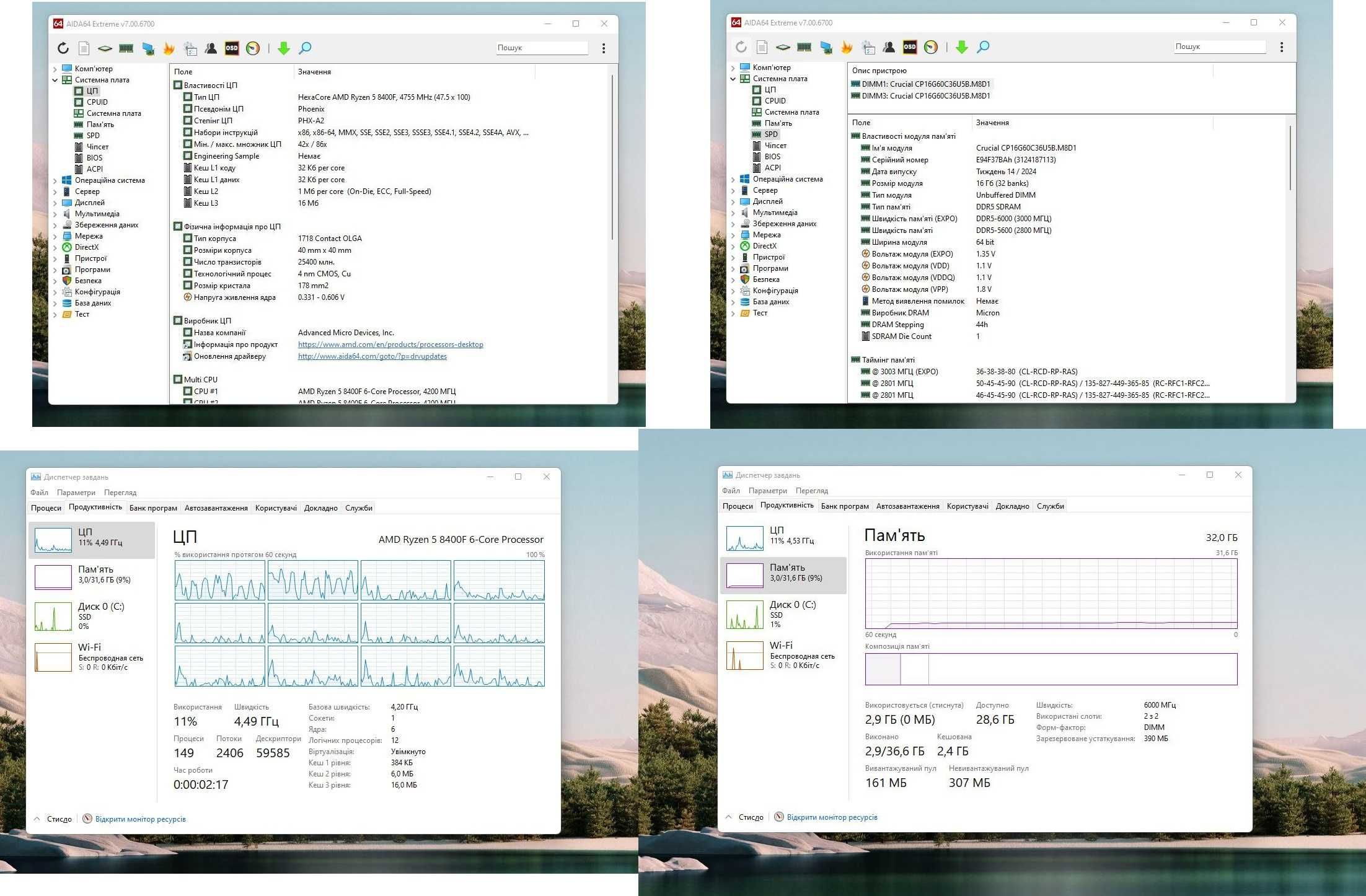Click Відкрити монітор ресурсів in memory Task Manager
The width and height of the screenshot is (1366, 896).
click(832, 817)
